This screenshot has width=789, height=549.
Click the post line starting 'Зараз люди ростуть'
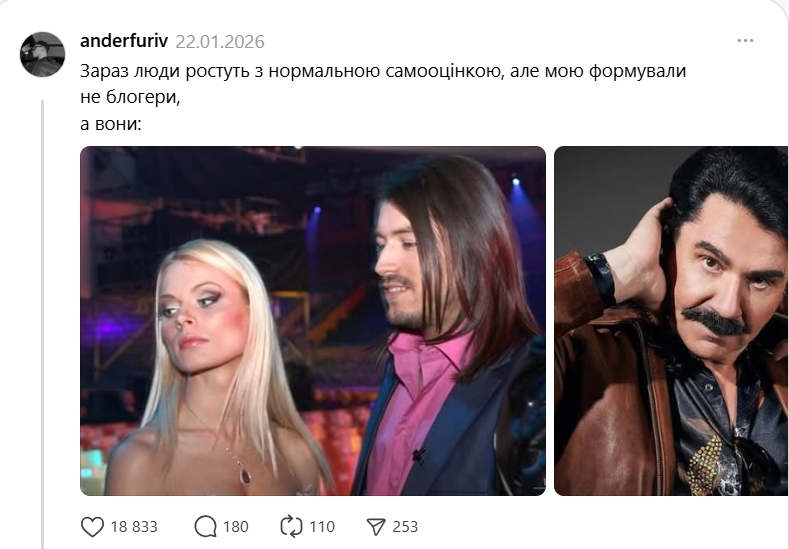(383, 71)
